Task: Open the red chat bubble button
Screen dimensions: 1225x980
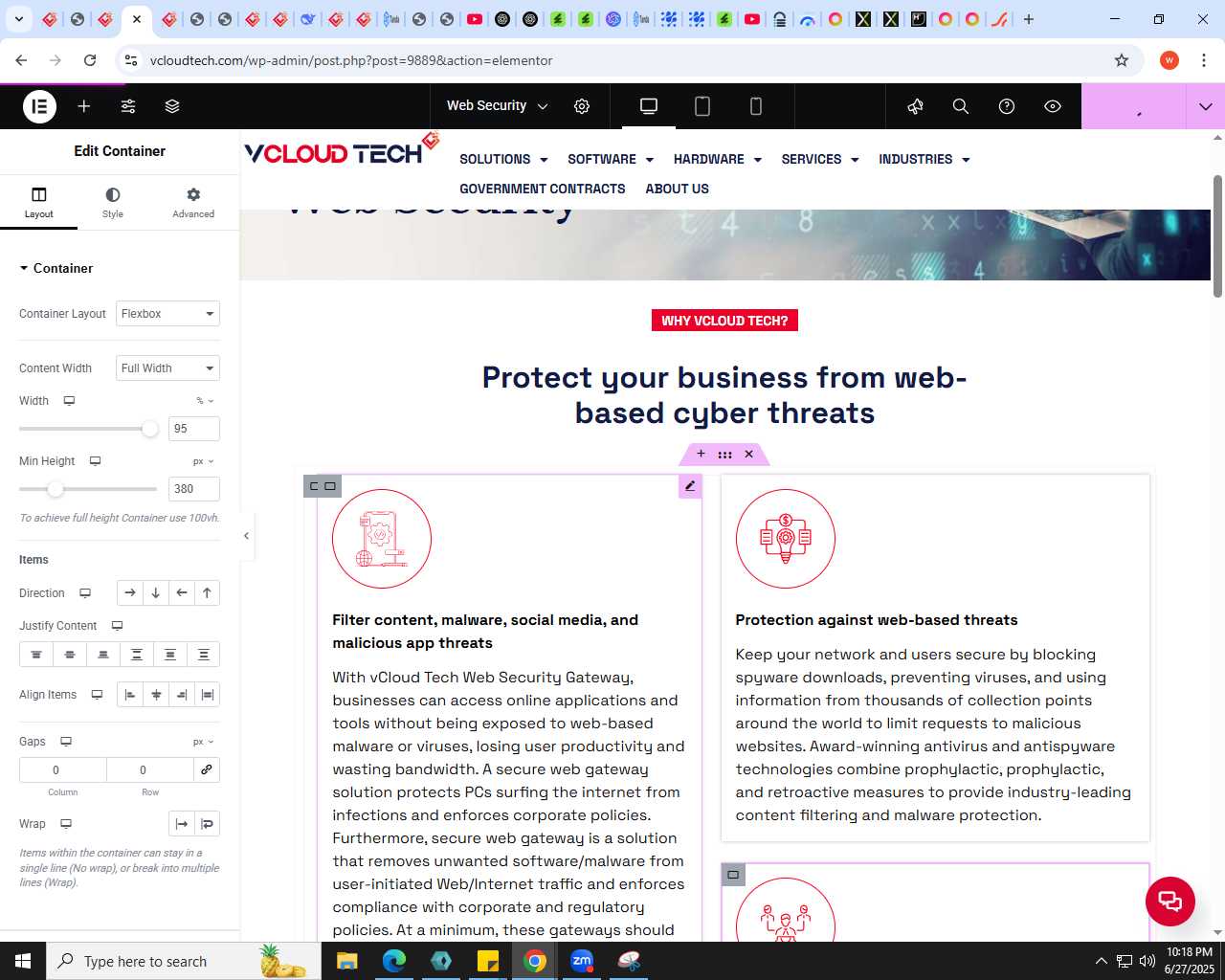Action: [1170, 901]
